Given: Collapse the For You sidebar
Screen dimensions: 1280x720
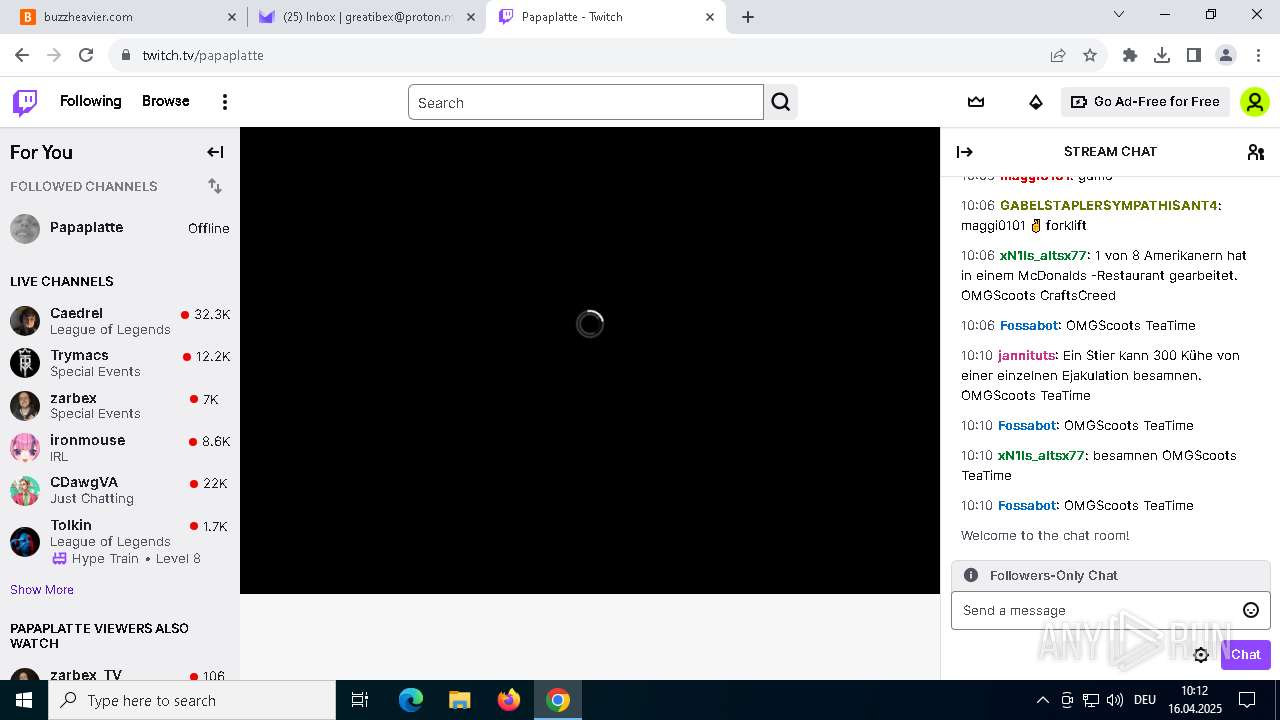Looking at the screenshot, I should pyautogui.click(x=215, y=152).
